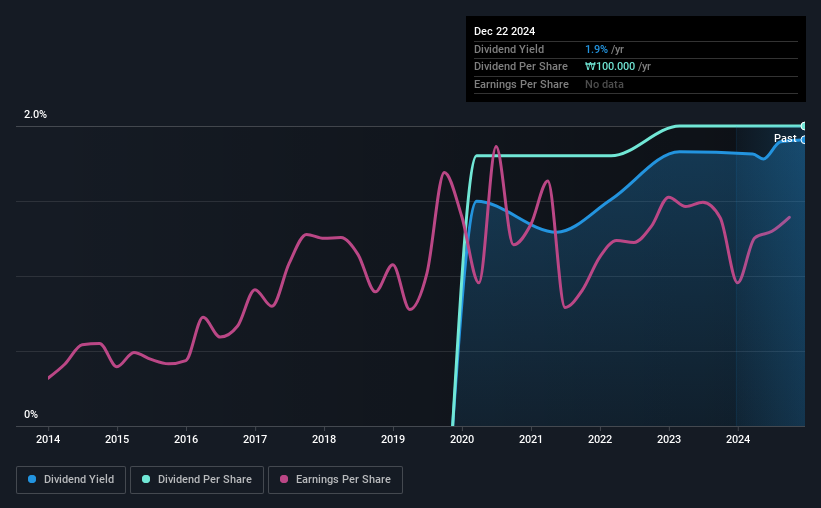The height and width of the screenshot is (508, 821).
Task: Select the 2024 x-axis label
Action: point(738,439)
